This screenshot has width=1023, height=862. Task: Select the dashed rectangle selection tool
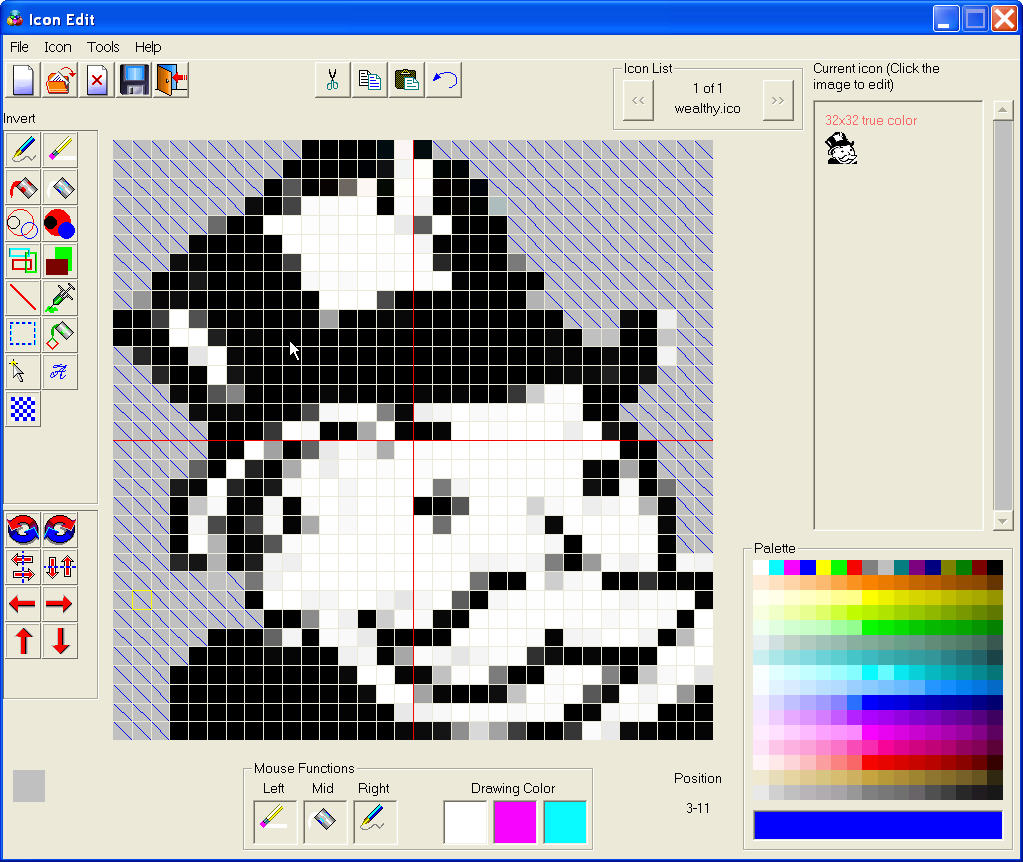tap(23, 335)
